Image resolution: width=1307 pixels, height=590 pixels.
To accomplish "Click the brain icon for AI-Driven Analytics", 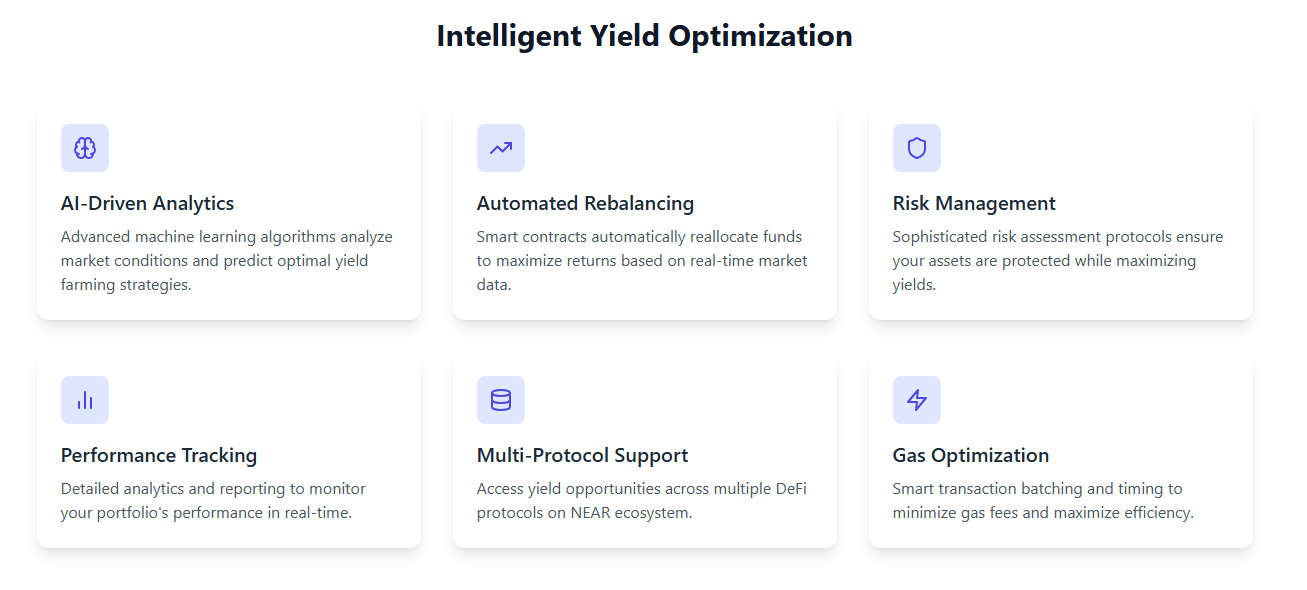I will tap(85, 148).
